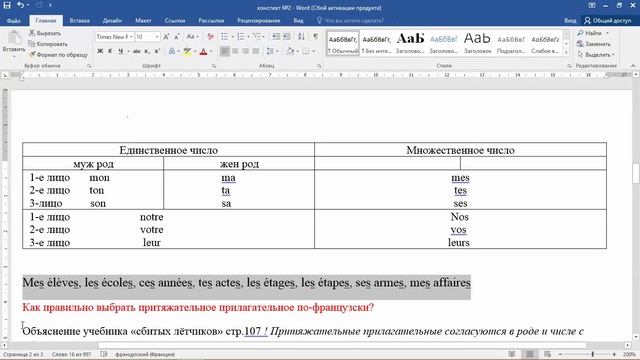Center the text
The width and height of the screenshot is (640, 360).
(235, 51)
